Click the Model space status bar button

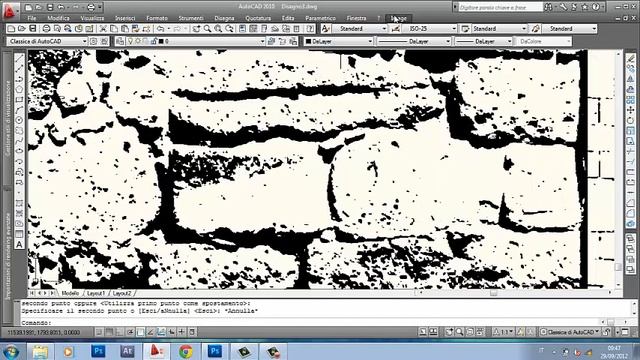[423, 332]
